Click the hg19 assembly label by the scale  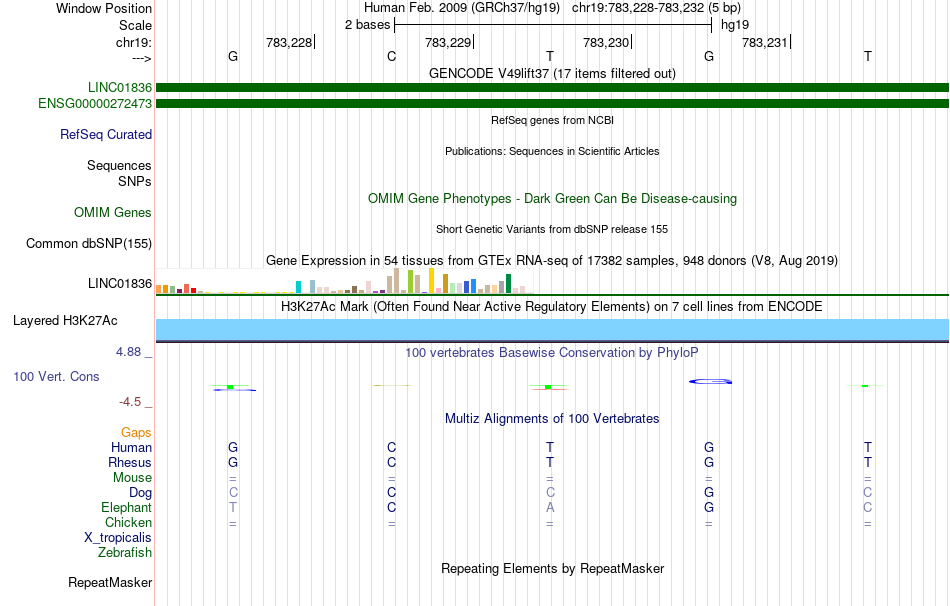click(735, 25)
